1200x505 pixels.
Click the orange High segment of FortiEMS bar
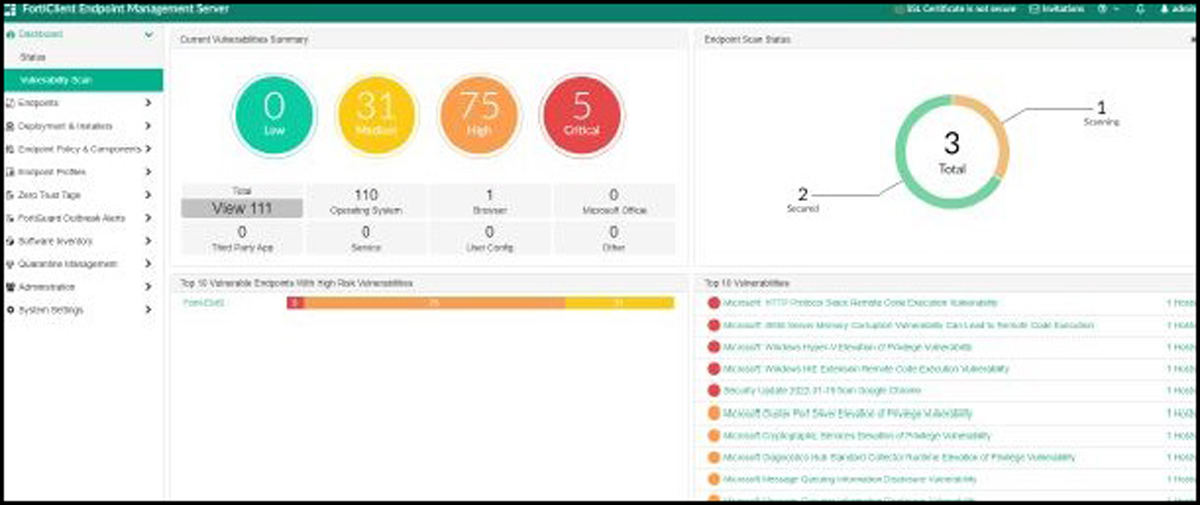434,302
